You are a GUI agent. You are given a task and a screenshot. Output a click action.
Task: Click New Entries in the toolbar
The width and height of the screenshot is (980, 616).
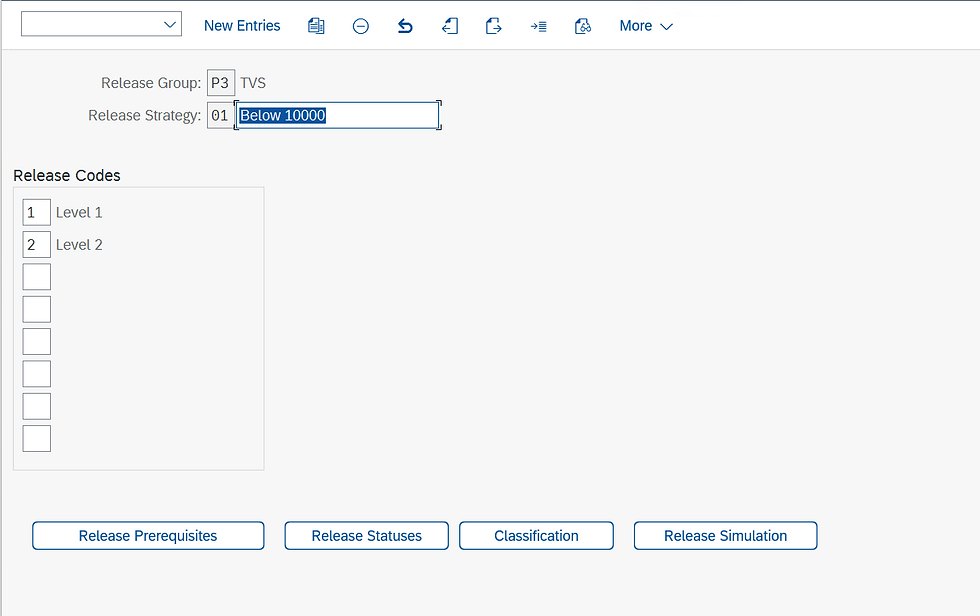242,26
